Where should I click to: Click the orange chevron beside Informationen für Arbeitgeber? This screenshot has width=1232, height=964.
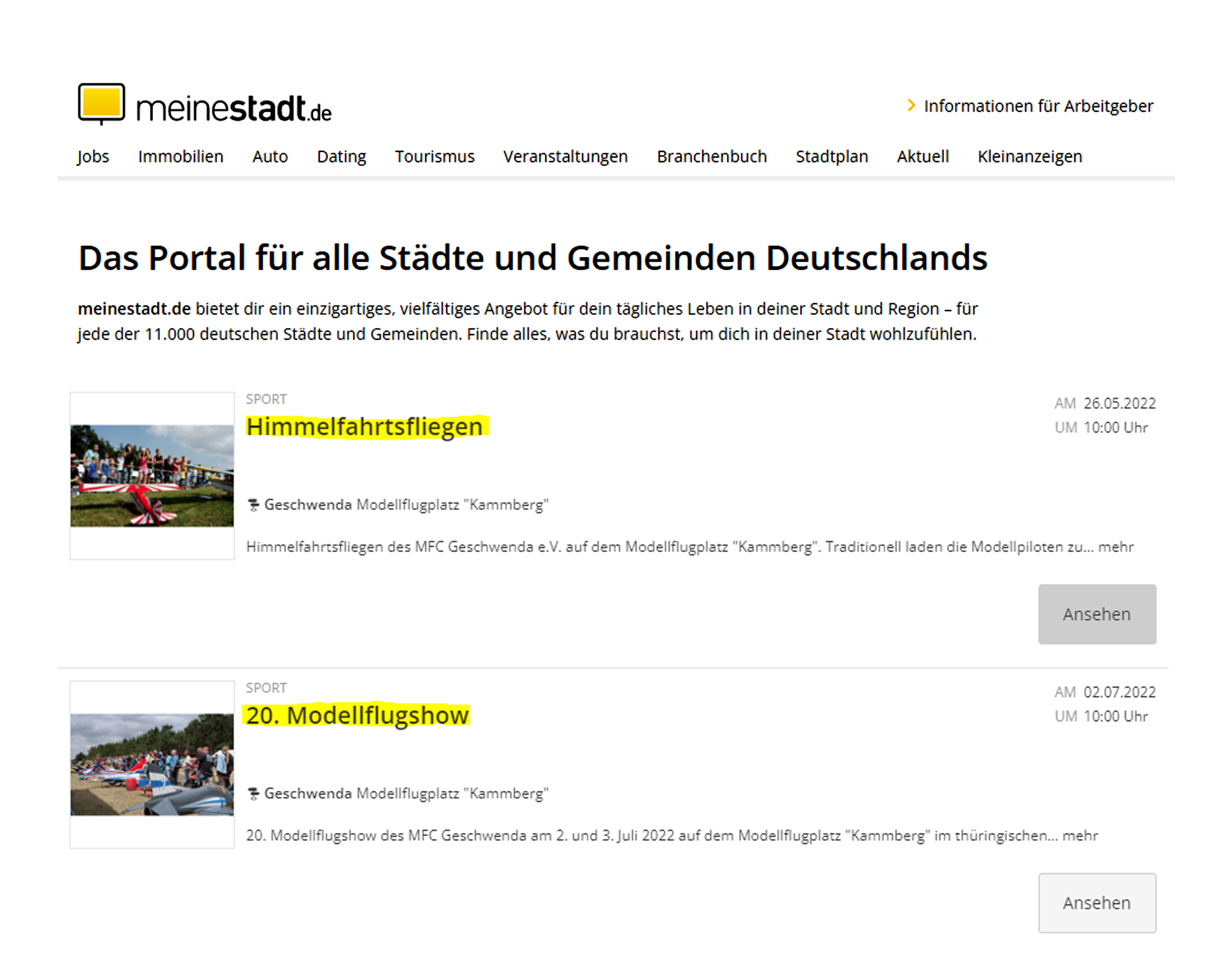911,105
